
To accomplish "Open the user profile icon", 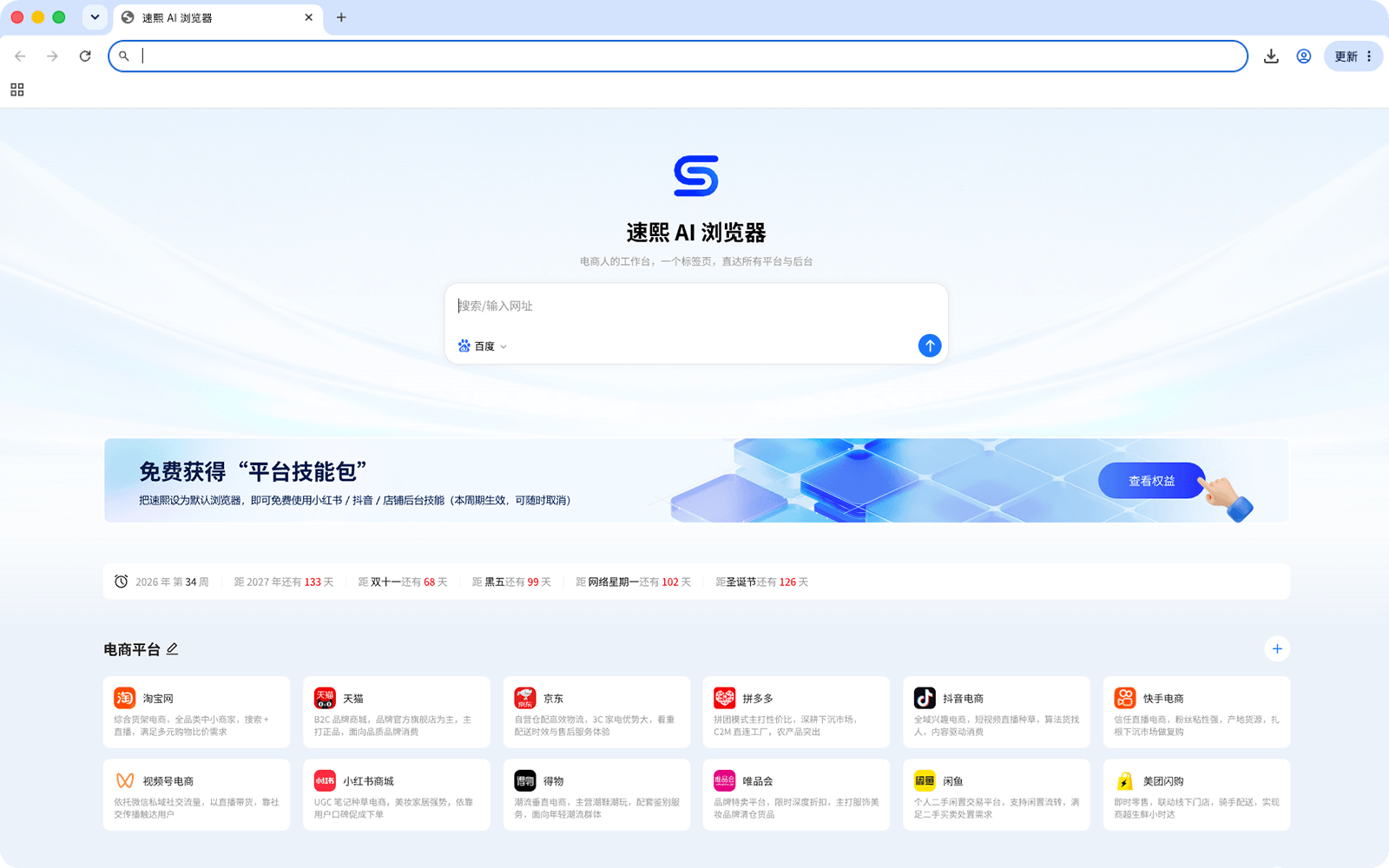I will tap(1304, 56).
